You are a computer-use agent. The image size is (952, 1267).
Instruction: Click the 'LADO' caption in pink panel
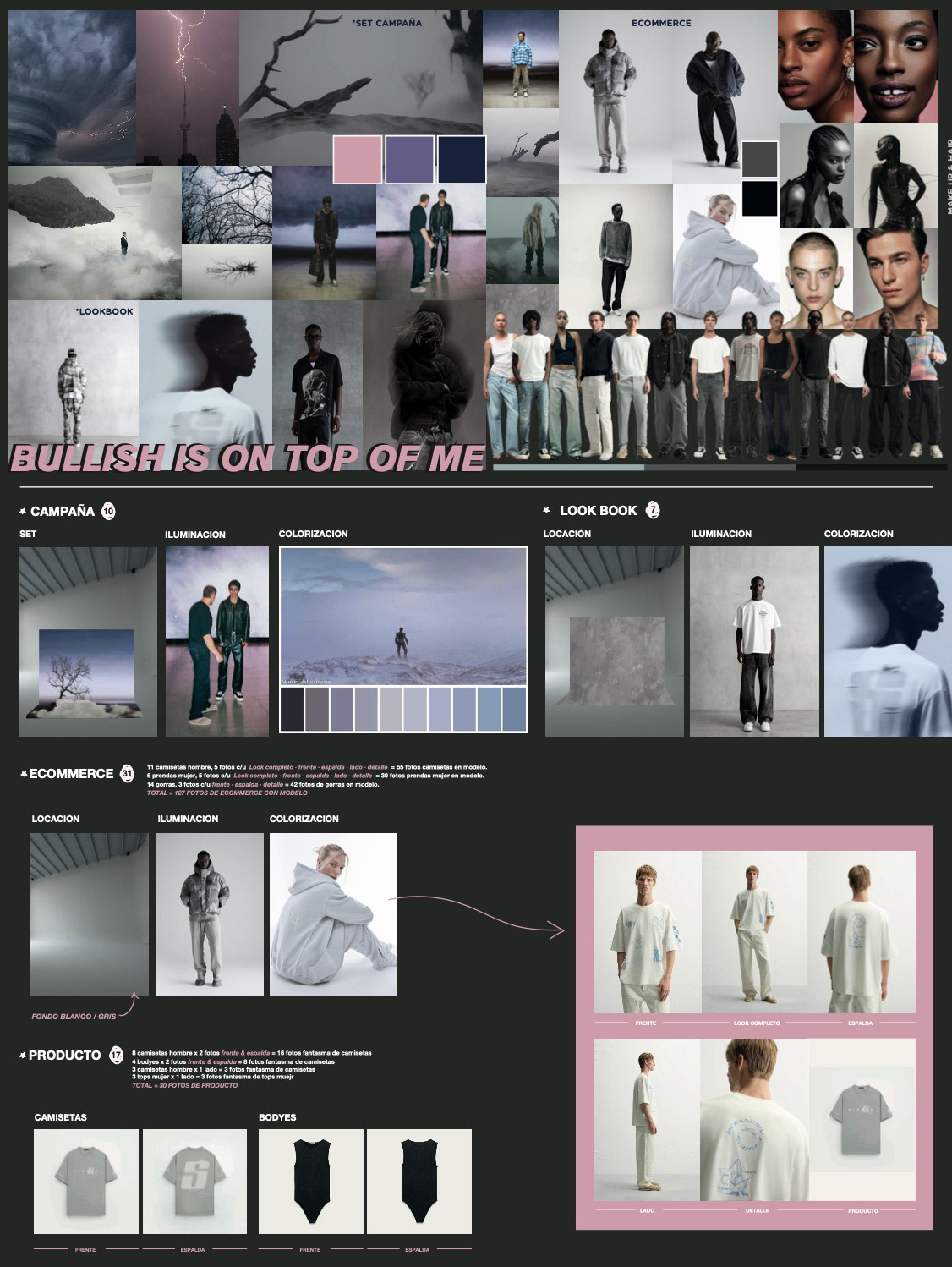click(647, 1210)
